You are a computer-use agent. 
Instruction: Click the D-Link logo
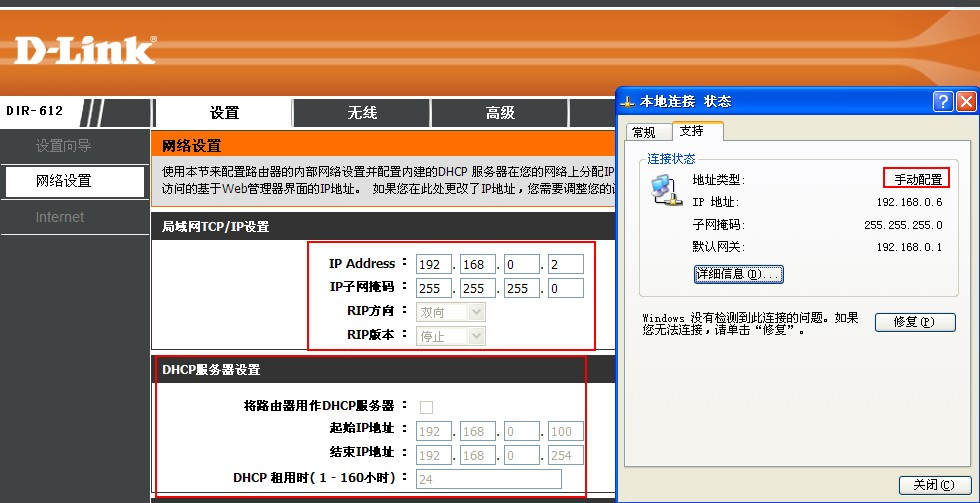click(x=85, y=50)
